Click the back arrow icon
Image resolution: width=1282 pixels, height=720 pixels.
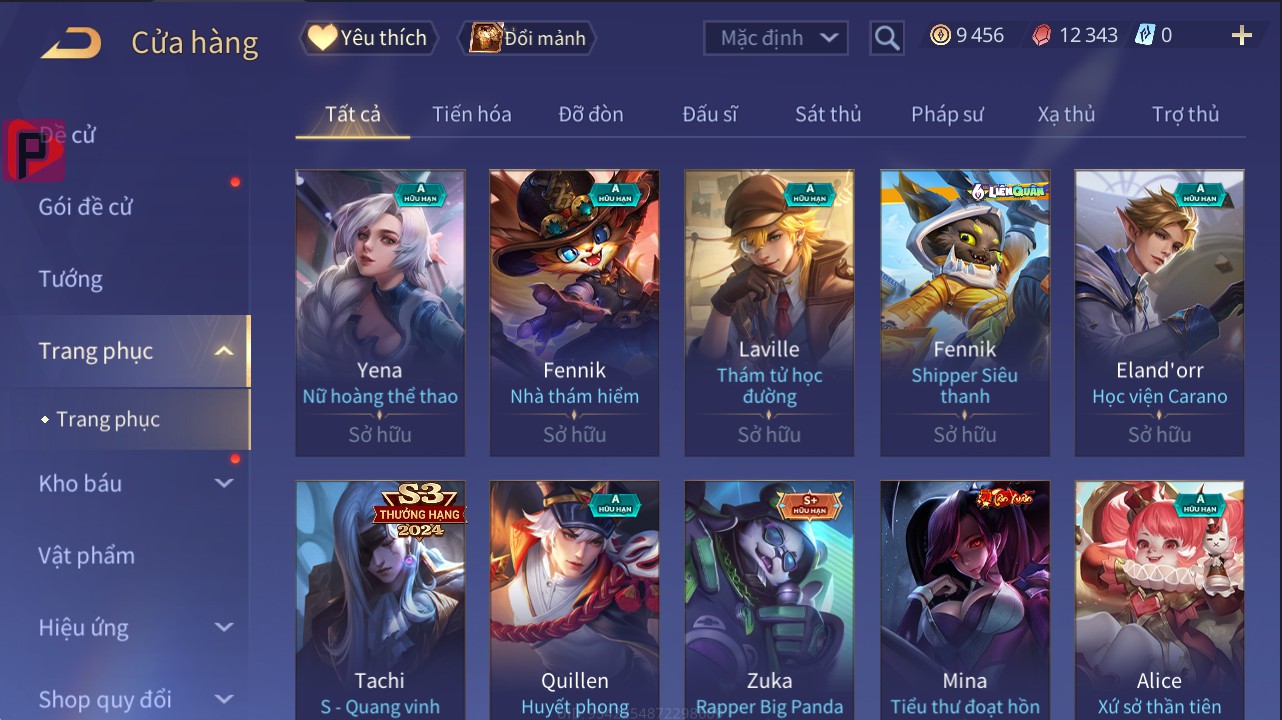pyautogui.click(x=71, y=42)
